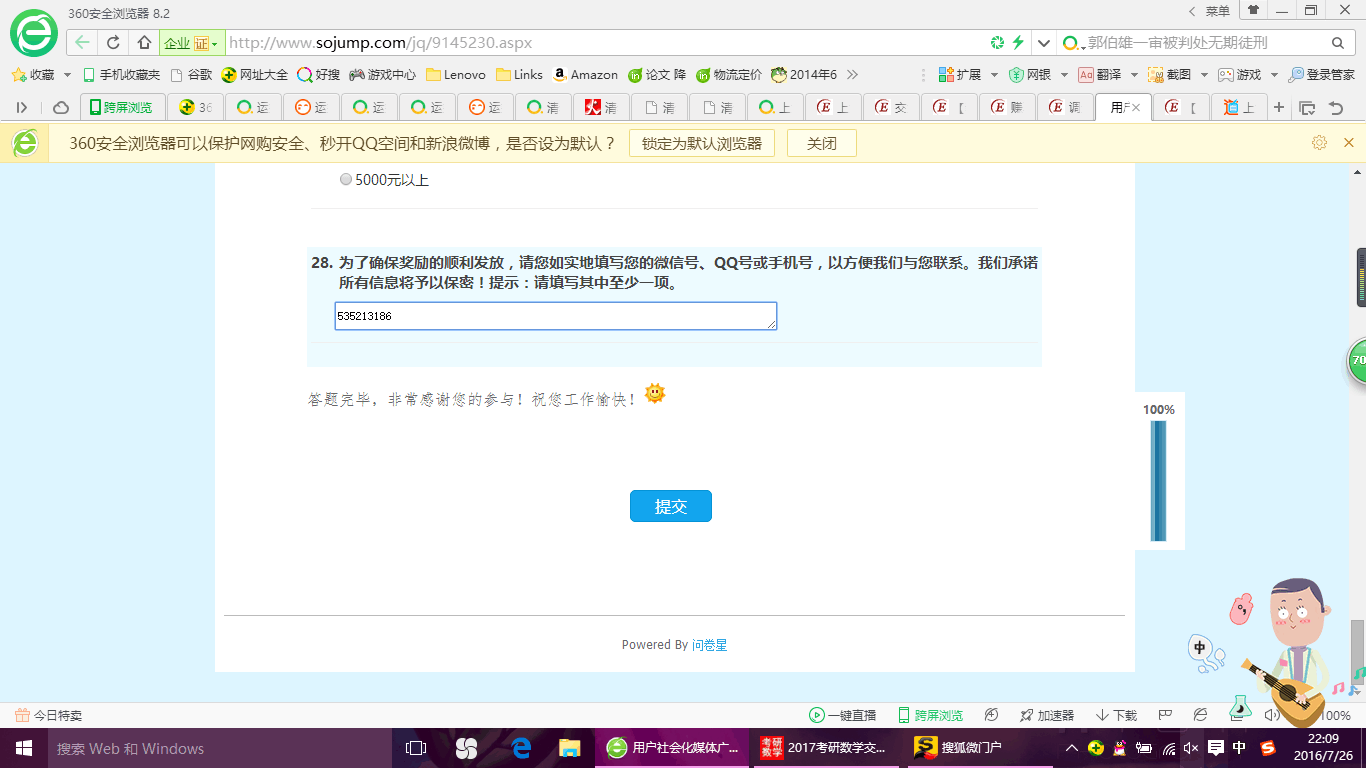The height and width of the screenshot is (768, 1366).
Task: Click 一键直播 in the status bar
Action: (843, 715)
